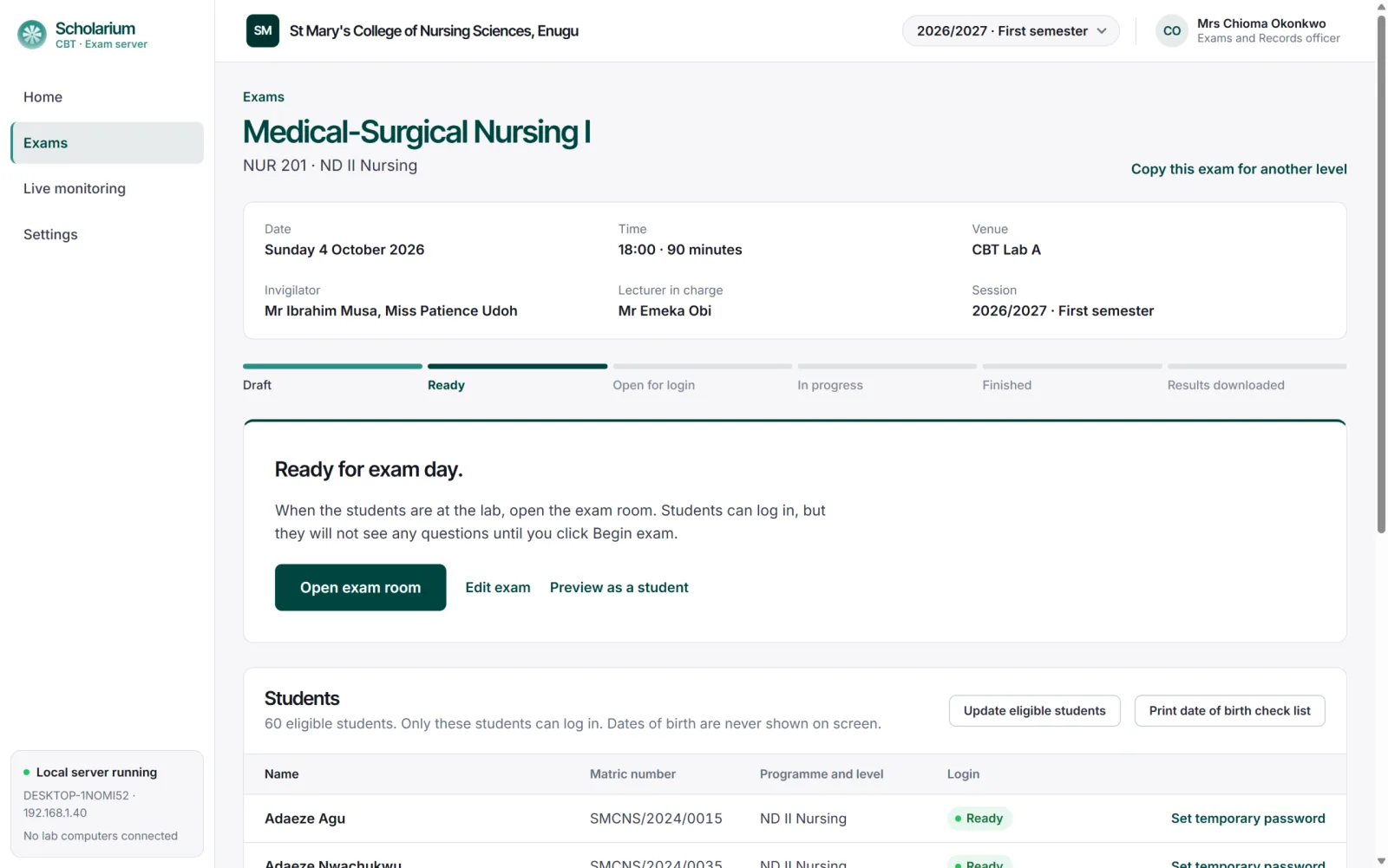
Task: Click the green server status dot
Action: click(x=26, y=772)
